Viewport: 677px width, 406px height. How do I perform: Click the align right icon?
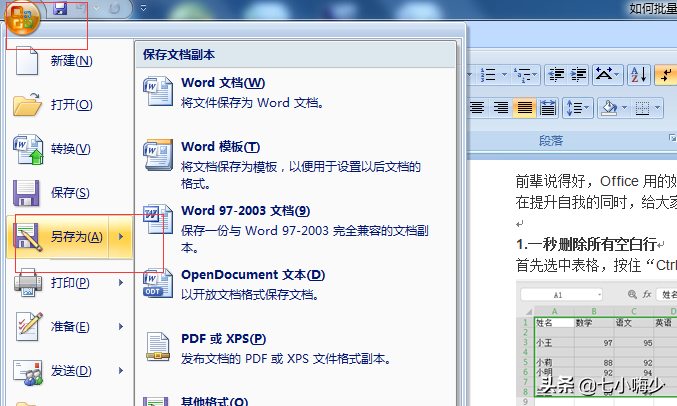[x=501, y=108]
